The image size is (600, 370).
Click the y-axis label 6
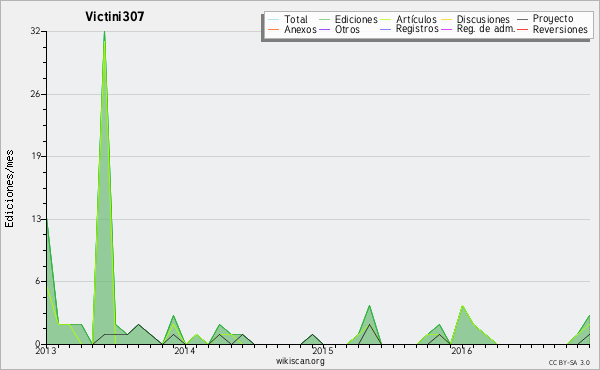[x=38, y=281]
